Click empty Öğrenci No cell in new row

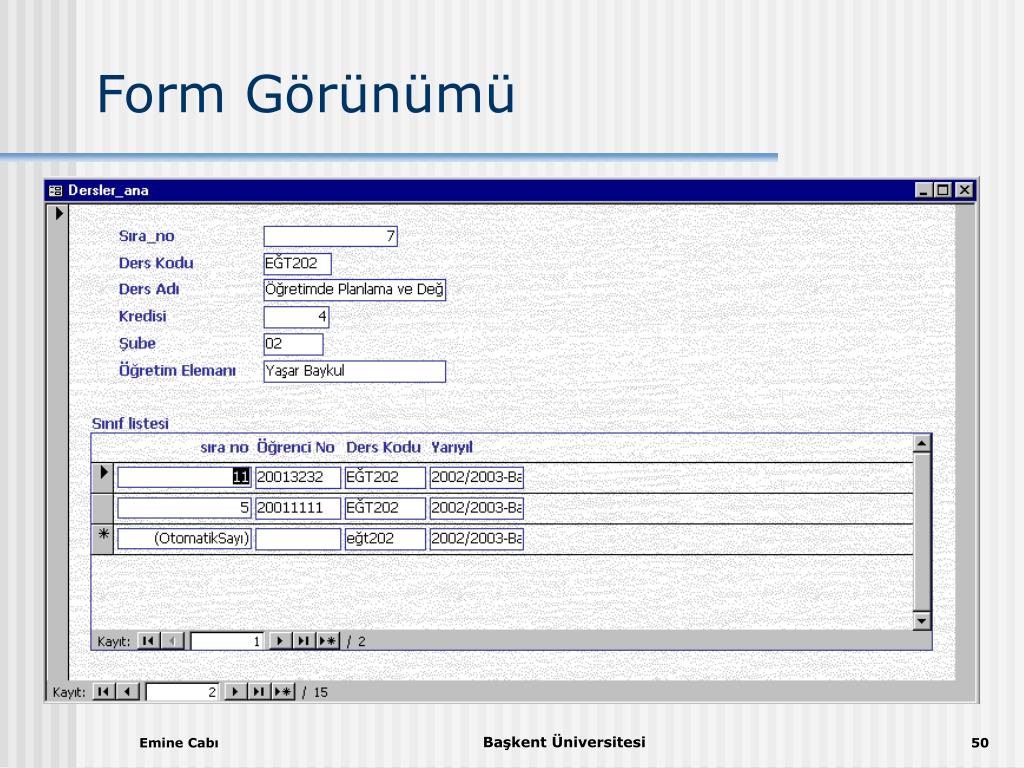point(298,538)
